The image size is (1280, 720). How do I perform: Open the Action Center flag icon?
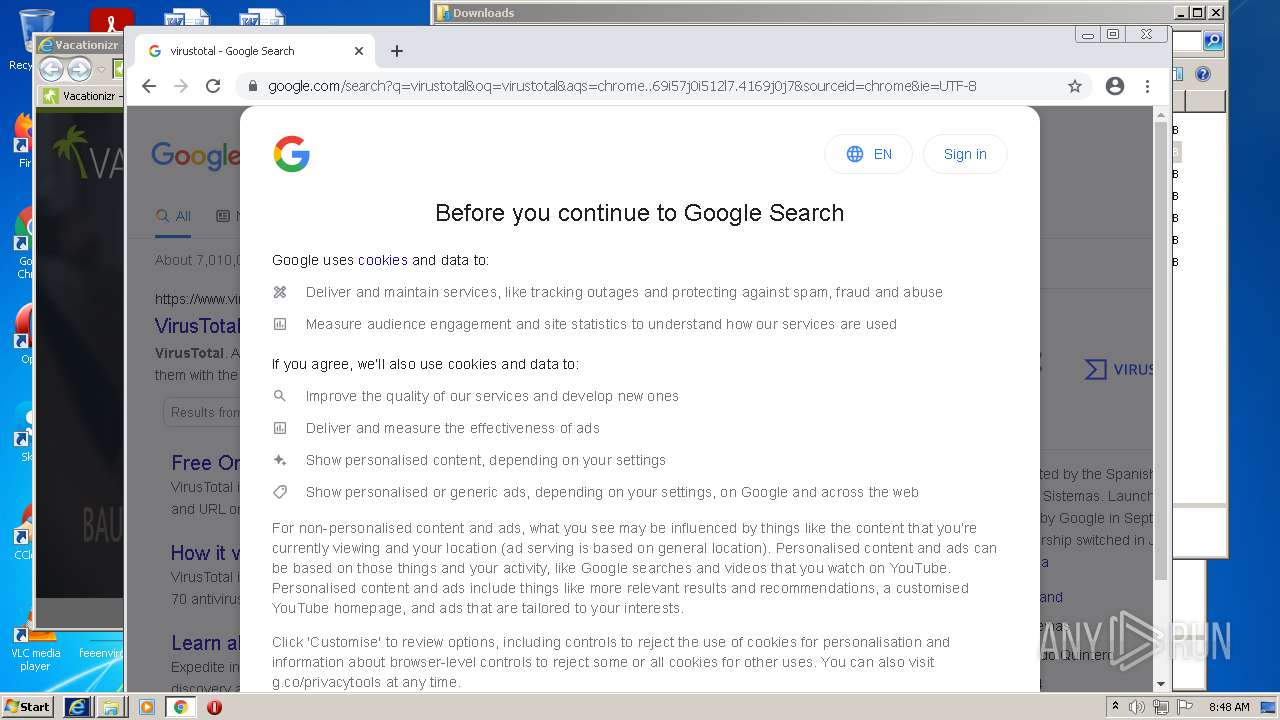[x=1185, y=707]
